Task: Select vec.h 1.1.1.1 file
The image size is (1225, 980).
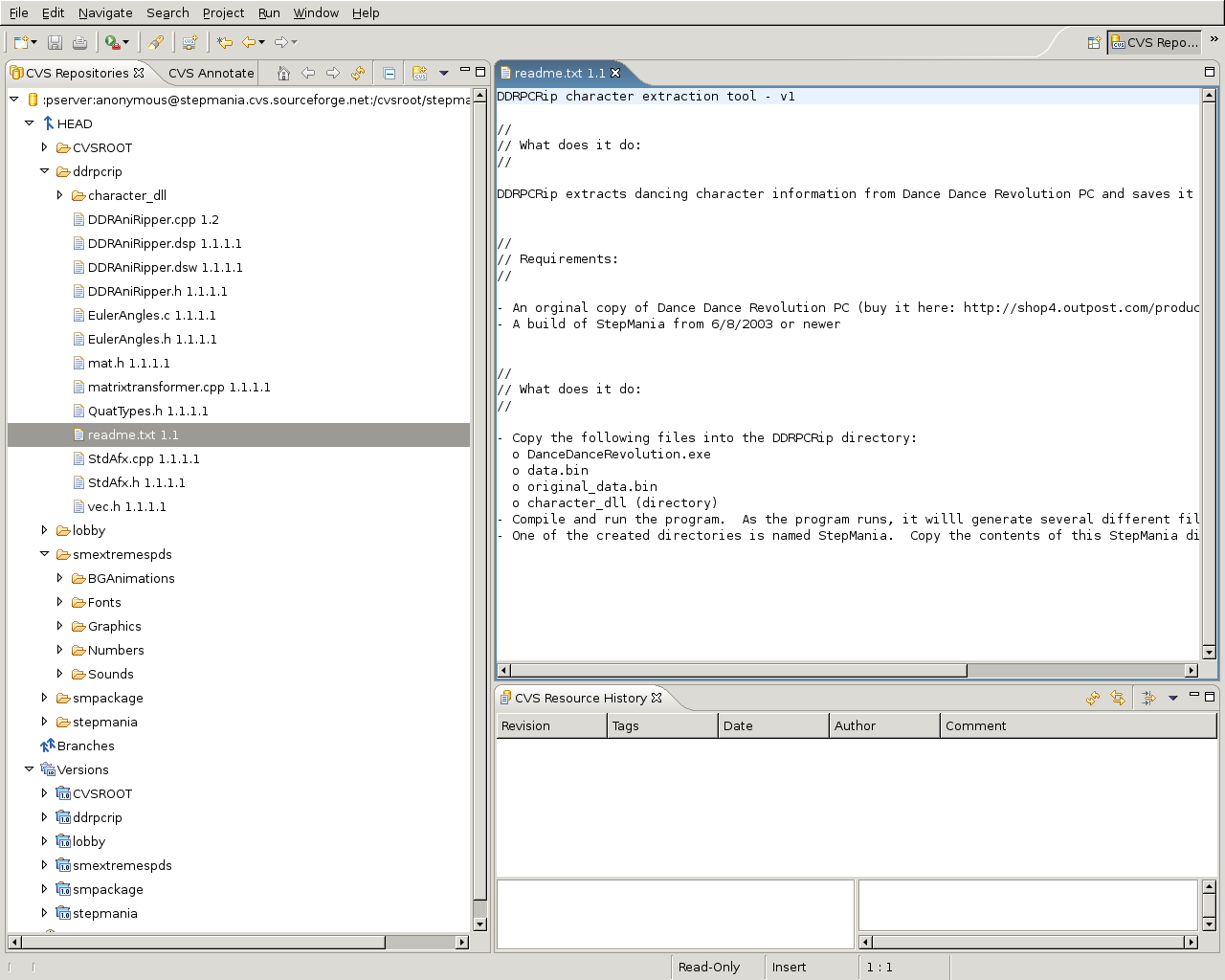Action: (x=126, y=506)
